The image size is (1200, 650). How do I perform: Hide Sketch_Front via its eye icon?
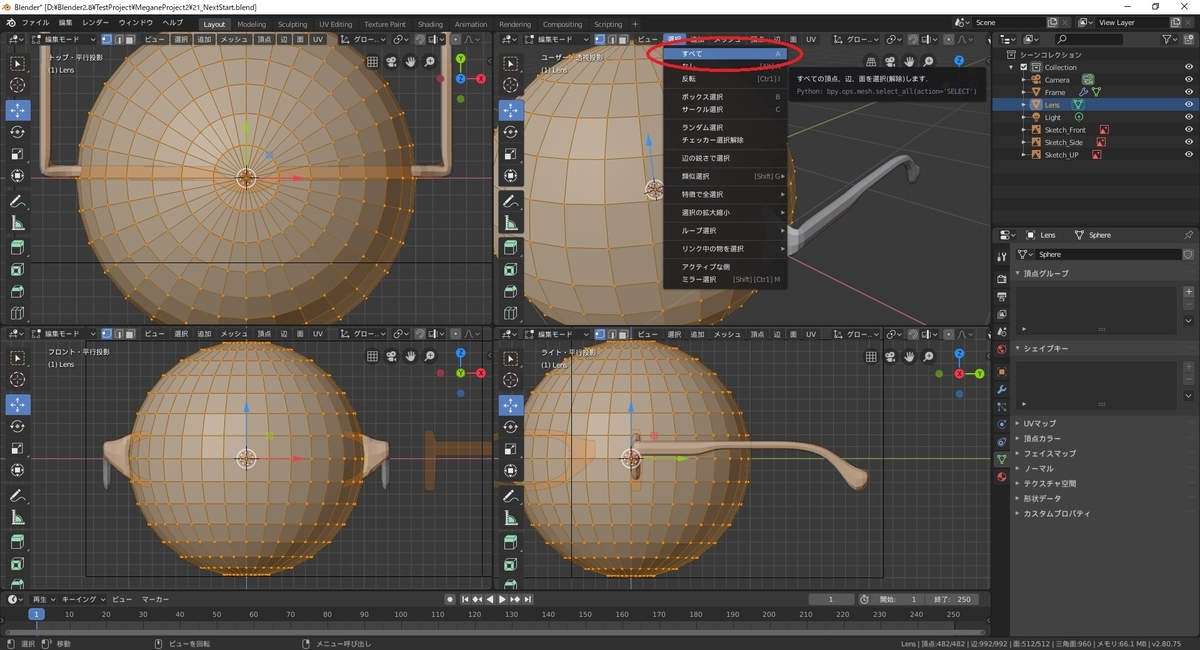click(1188, 129)
